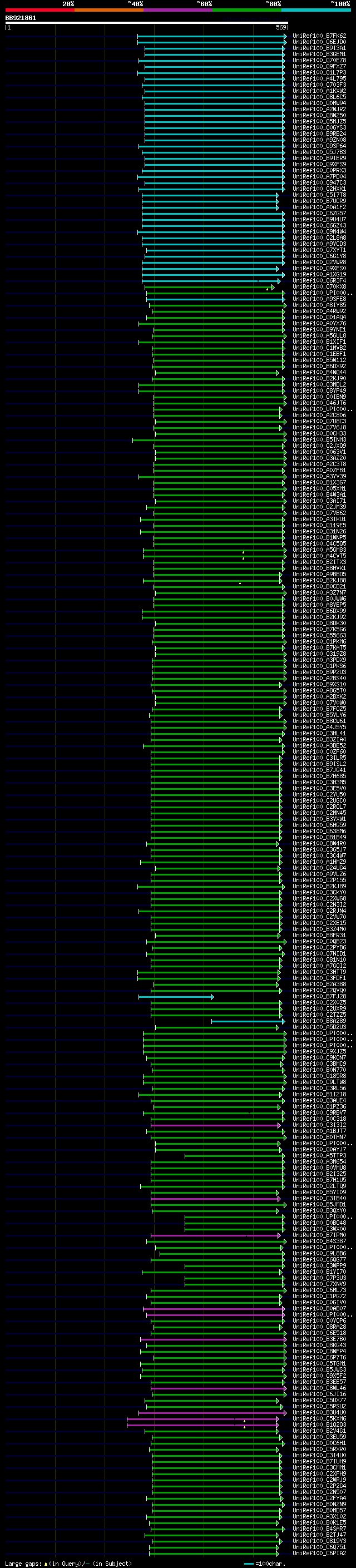Click the white query sequence bar

(x=147, y=23)
